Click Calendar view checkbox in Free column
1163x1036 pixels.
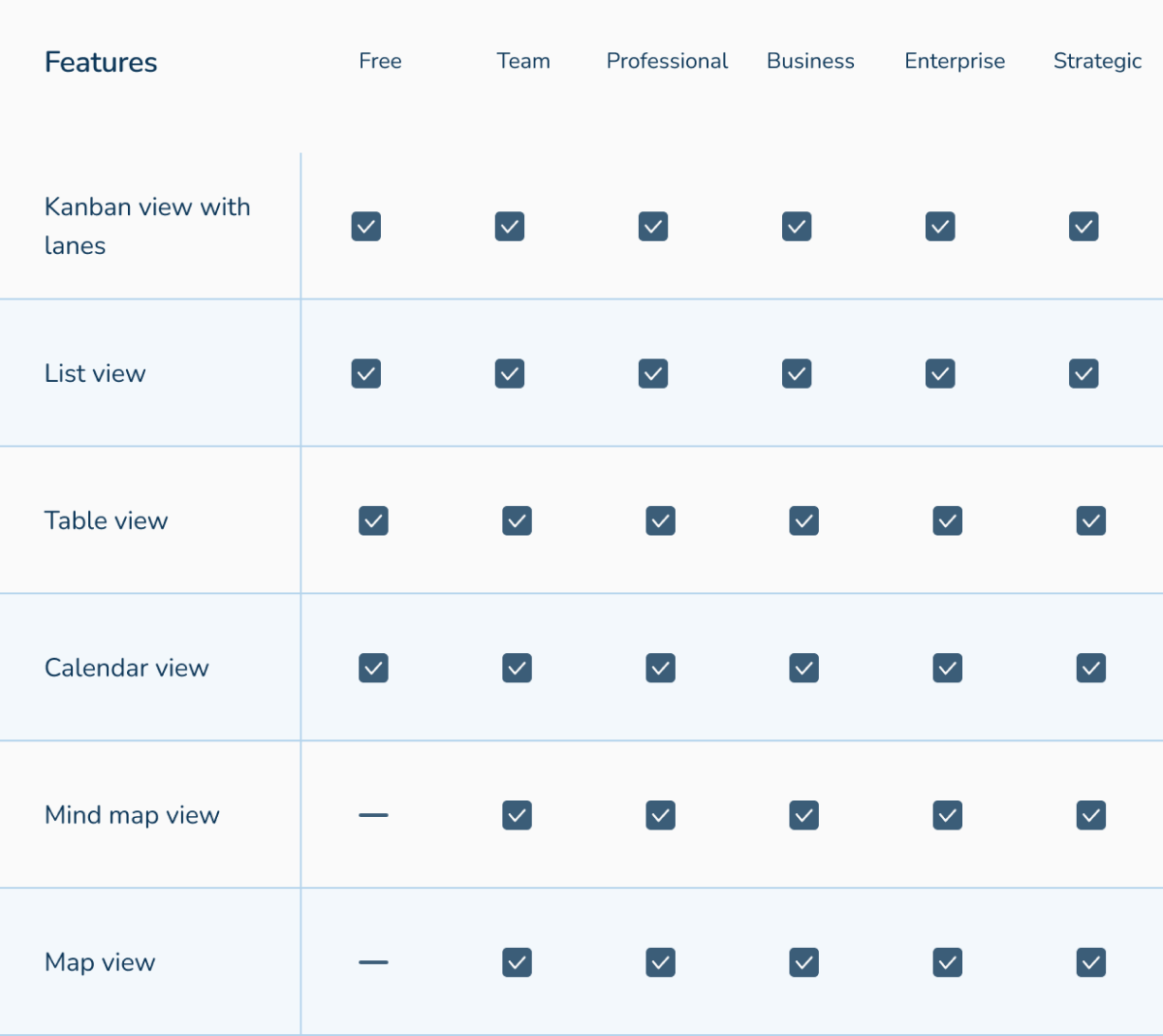[373, 669]
